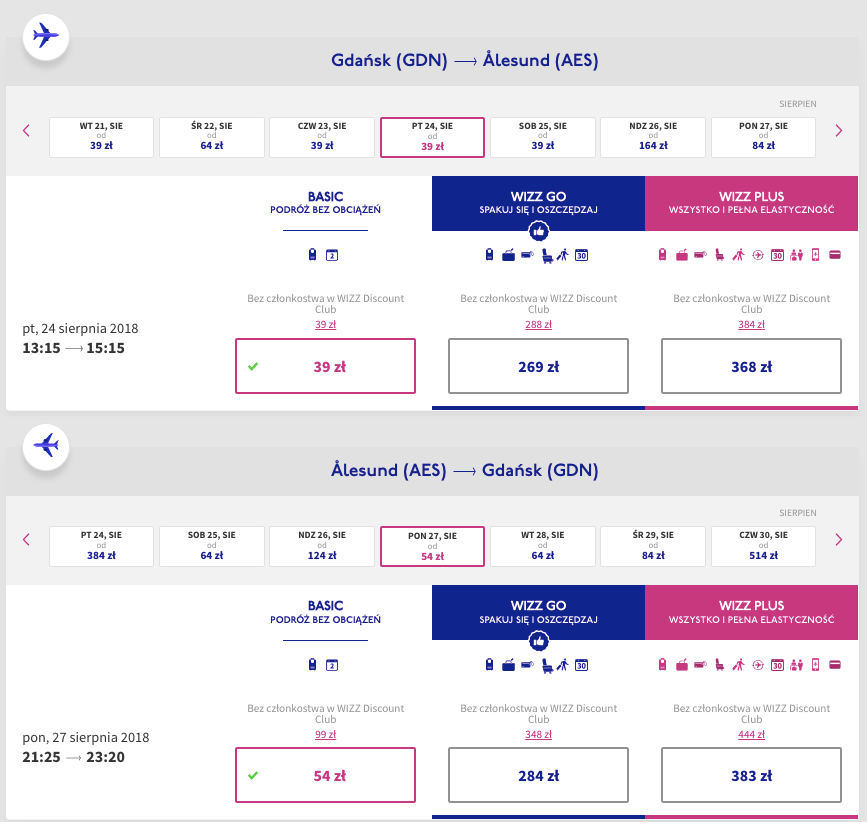Click WIZZ PLUS card icon, Ålesund–Gdańsk flight

pyautogui.click(x=835, y=665)
